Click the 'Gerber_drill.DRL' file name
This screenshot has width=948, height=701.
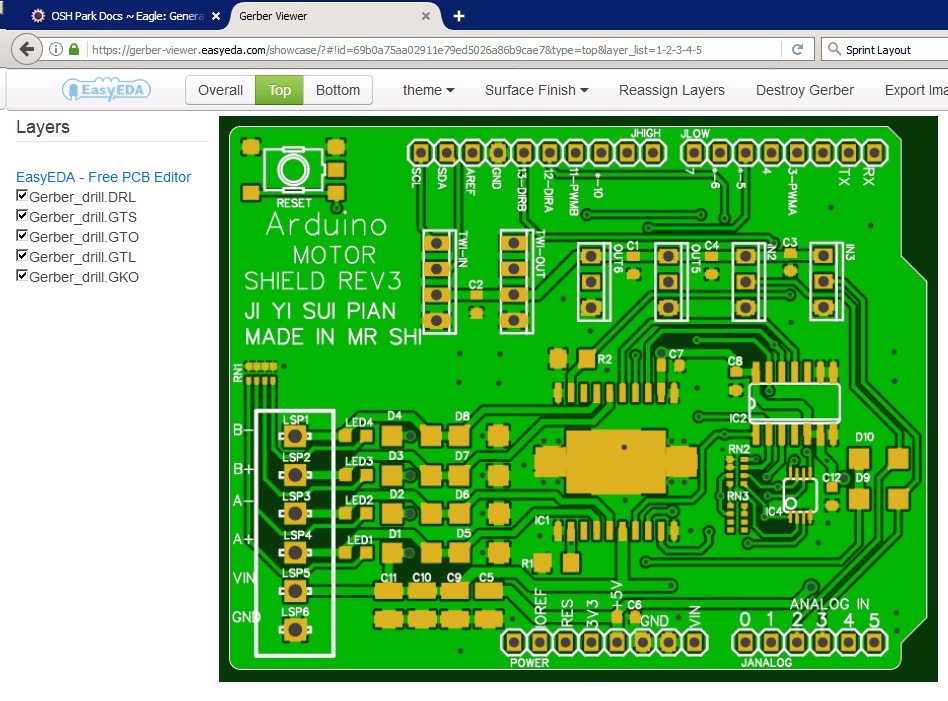point(82,197)
